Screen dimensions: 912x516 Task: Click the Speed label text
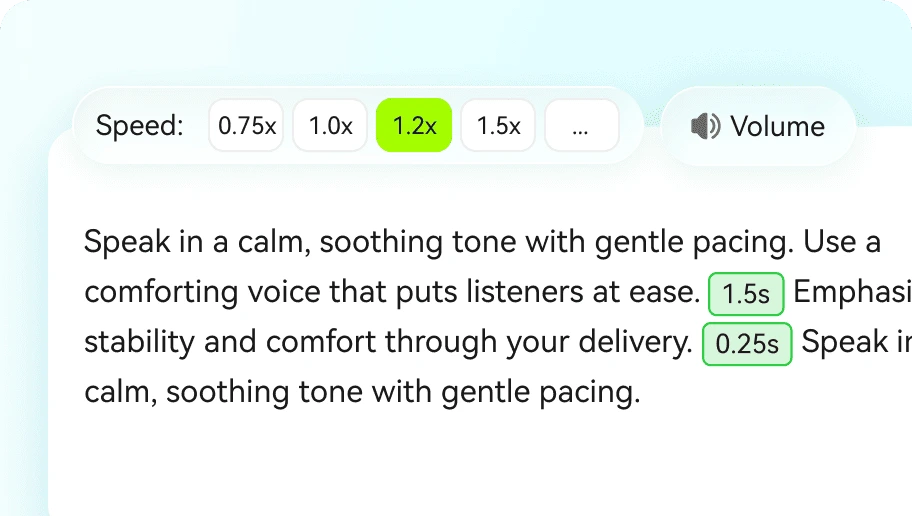click(x=140, y=126)
